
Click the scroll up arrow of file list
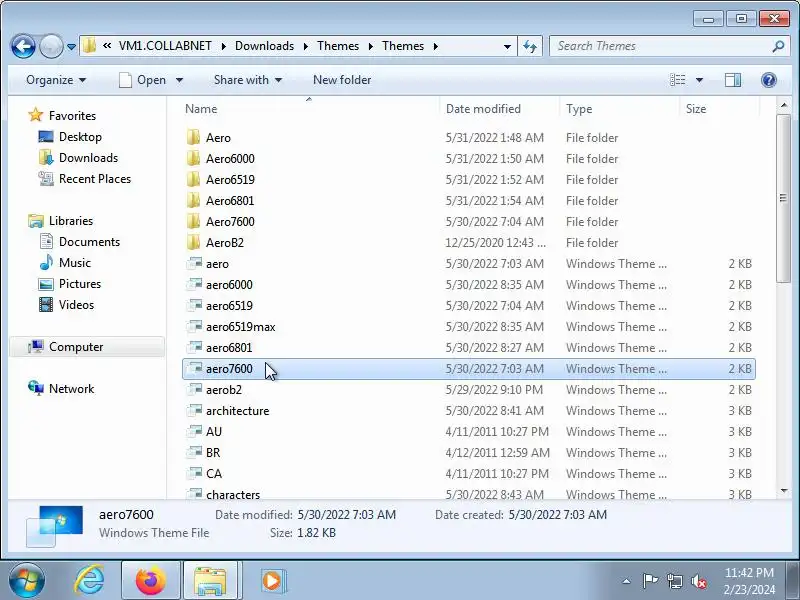pos(784,105)
